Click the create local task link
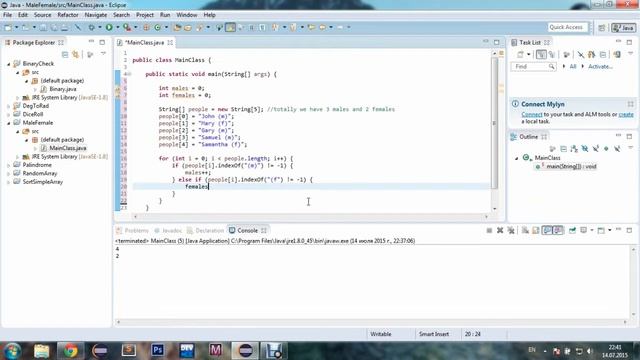Screen dimensions: 640x360 tap(626, 115)
